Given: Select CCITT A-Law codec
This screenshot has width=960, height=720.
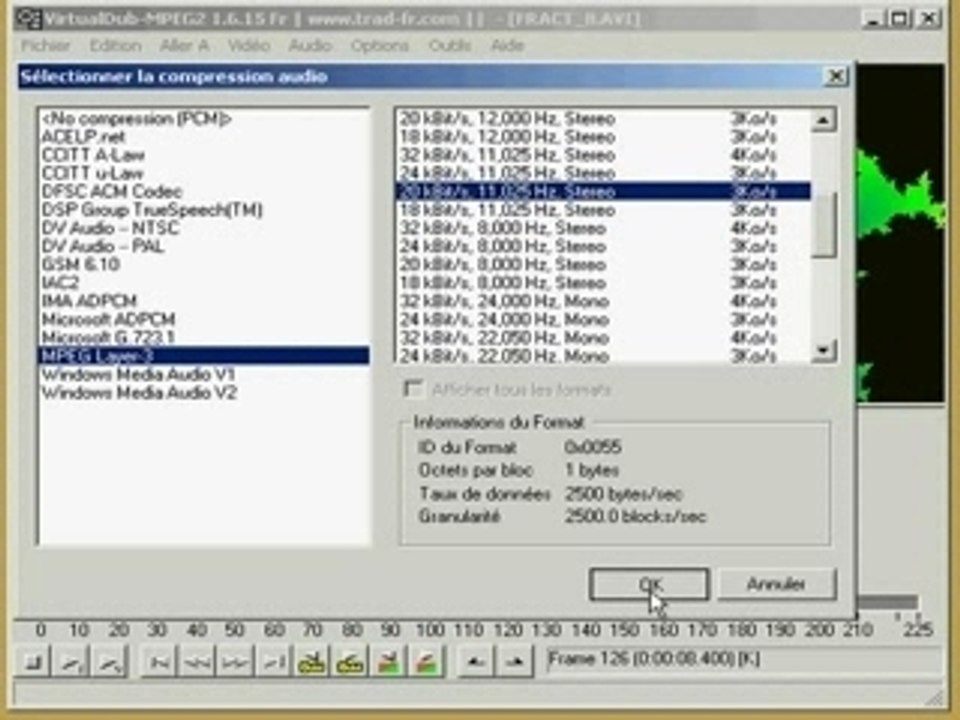Looking at the screenshot, I should click(204, 156).
